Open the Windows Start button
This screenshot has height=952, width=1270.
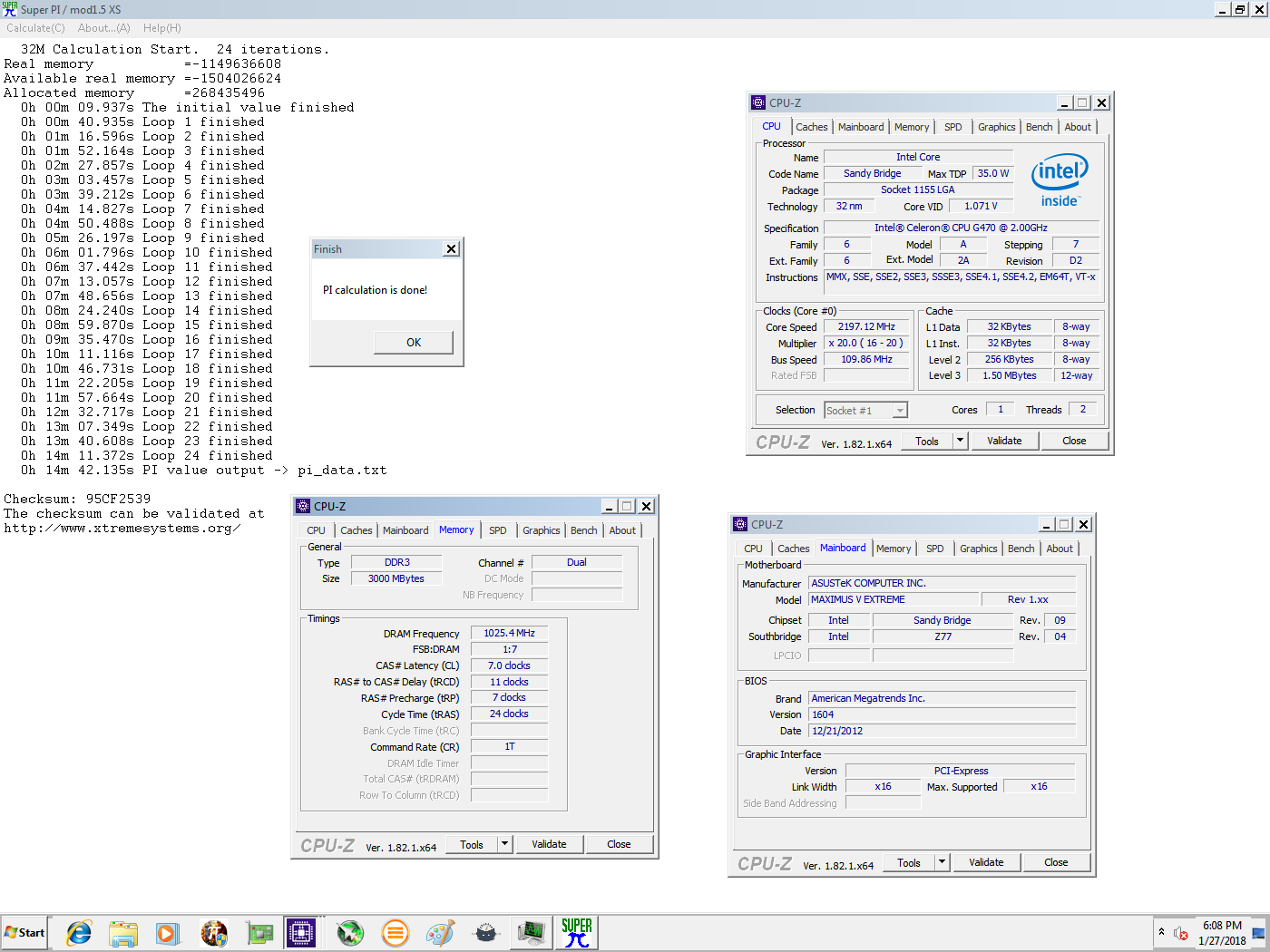24,933
